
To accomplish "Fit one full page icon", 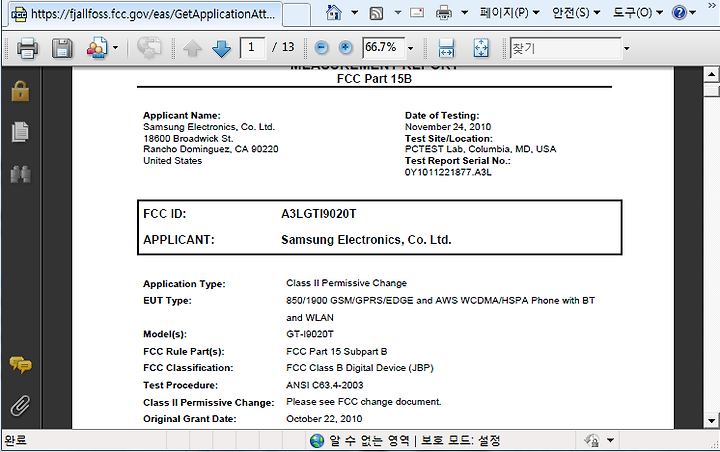I will click(x=481, y=48).
